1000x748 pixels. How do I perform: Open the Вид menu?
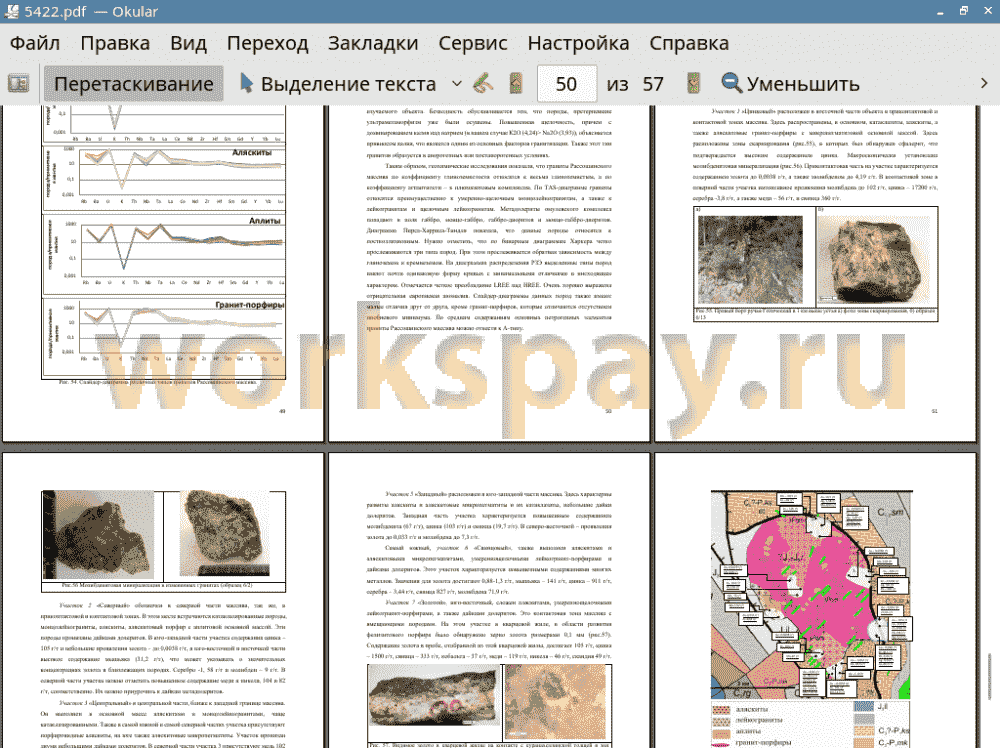188,43
